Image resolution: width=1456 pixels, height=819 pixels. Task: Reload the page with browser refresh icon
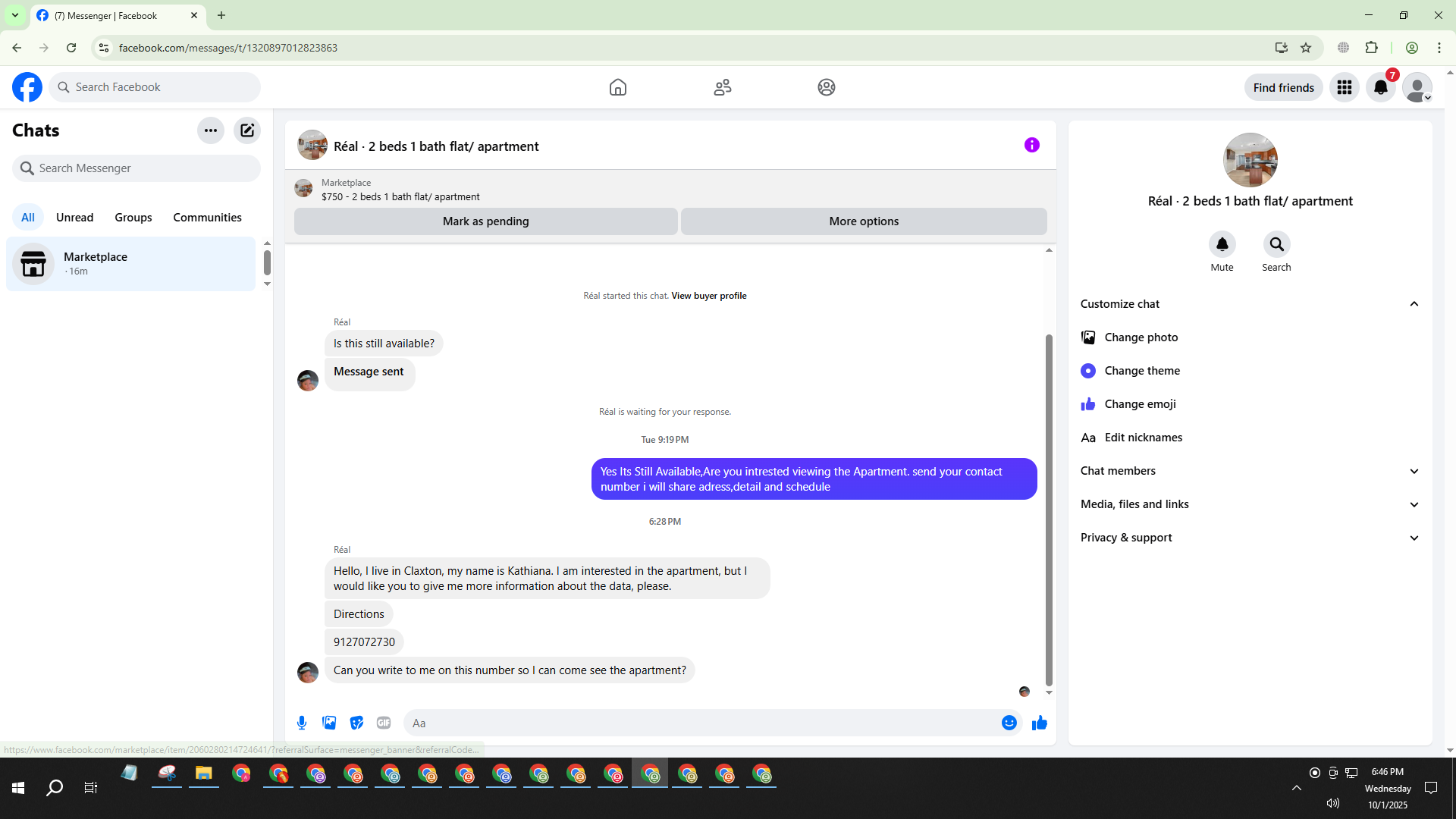(x=71, y=48)
